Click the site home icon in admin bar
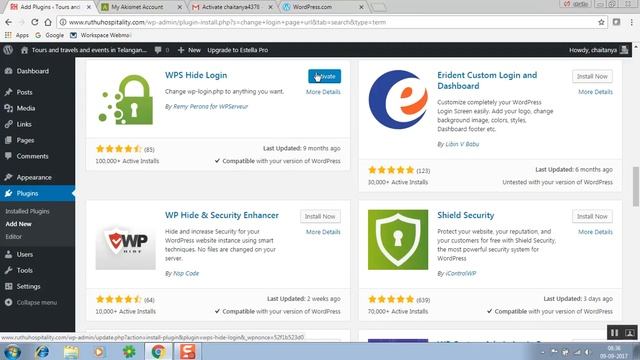This screenshot has height=360, width=640. point(24,50)
